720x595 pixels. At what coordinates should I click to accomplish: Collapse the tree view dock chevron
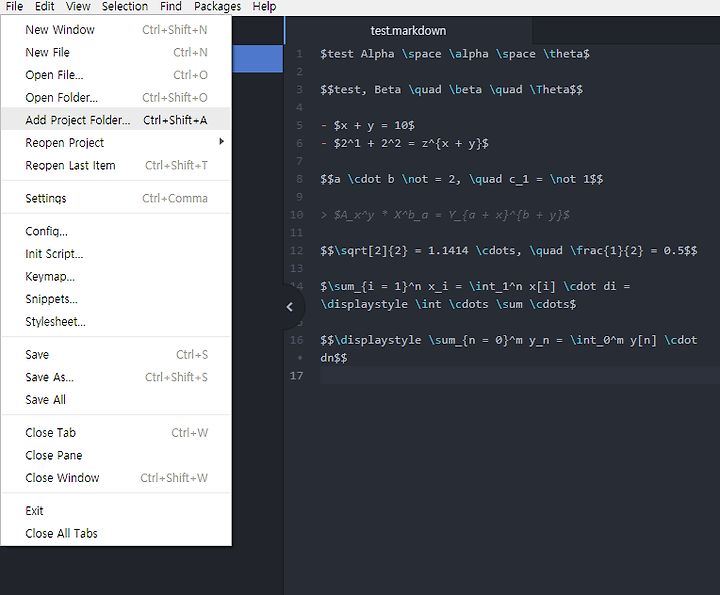[x=290, y=307]
